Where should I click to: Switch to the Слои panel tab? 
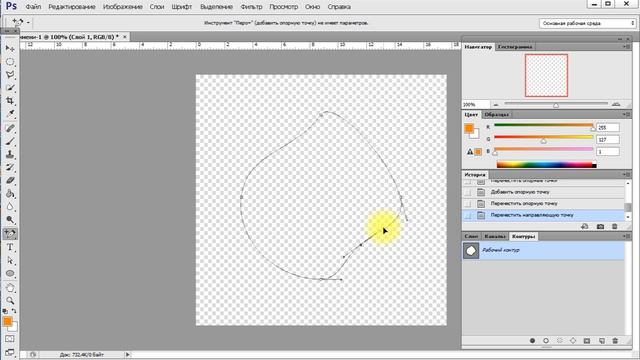pyautogui.click(x=471, y=236)
